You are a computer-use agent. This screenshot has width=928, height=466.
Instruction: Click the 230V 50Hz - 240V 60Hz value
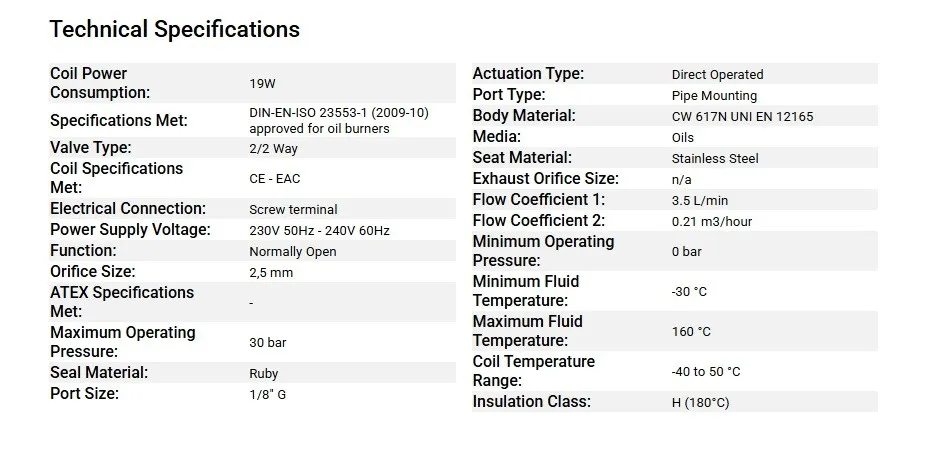tap(319, 231)
